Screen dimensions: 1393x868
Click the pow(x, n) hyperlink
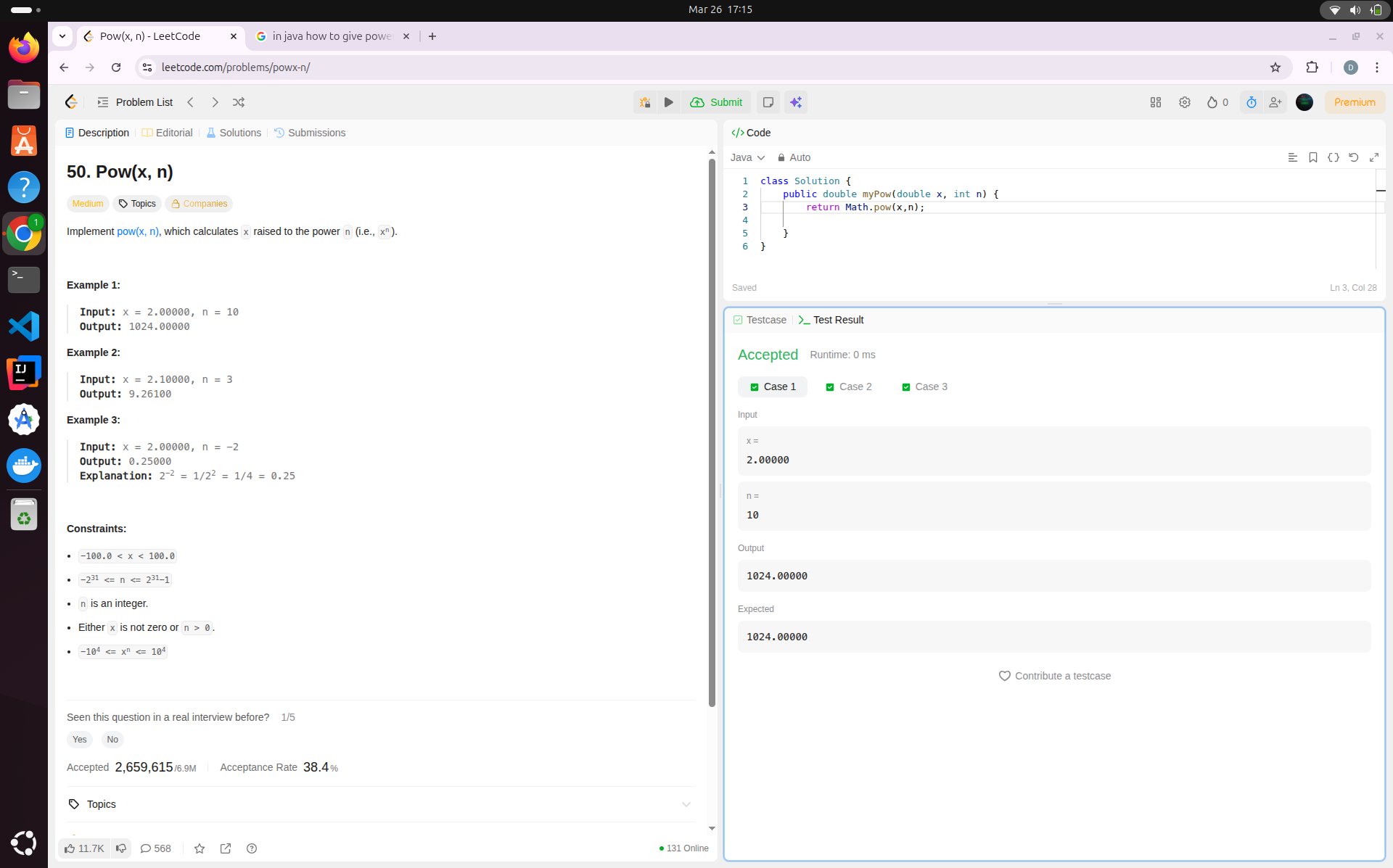[x=138, y=231]
